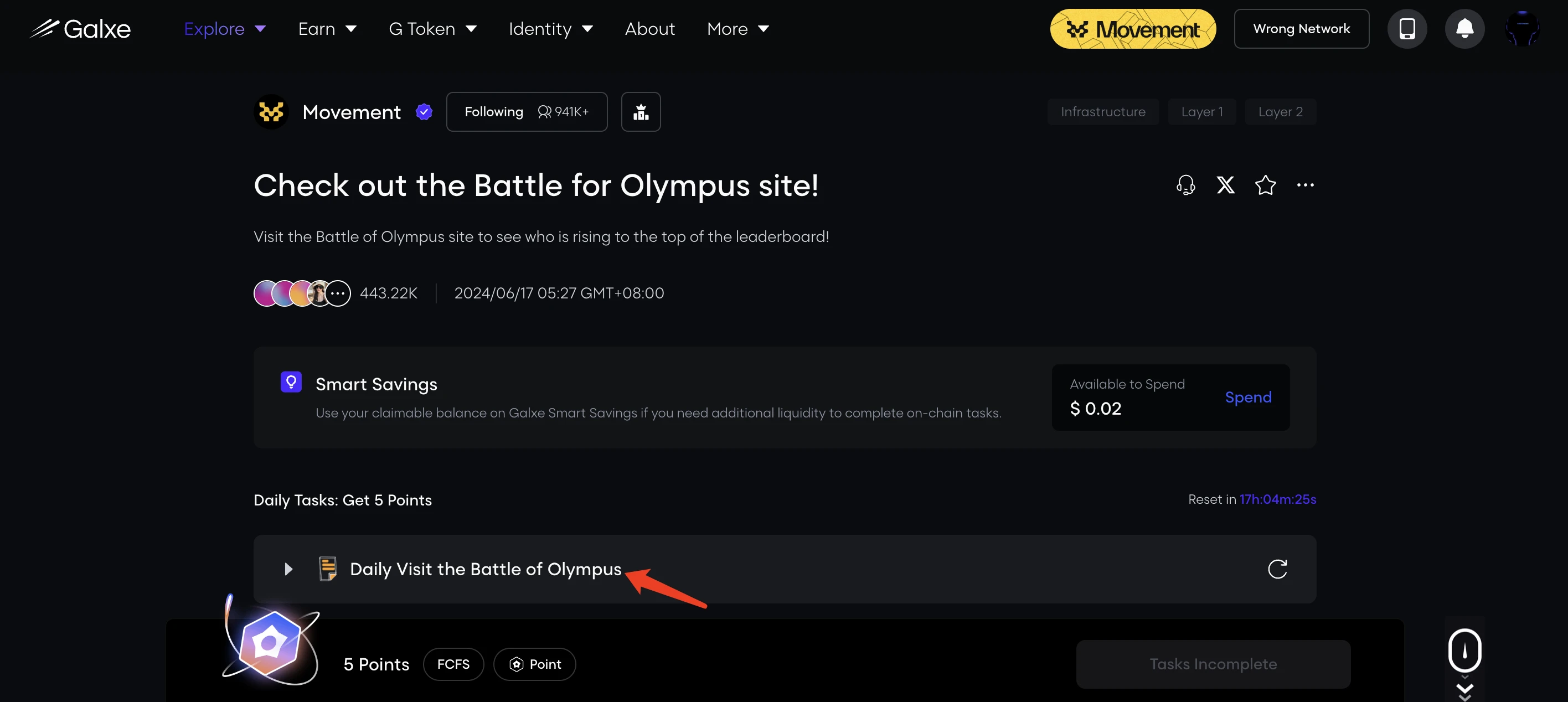
Task: Click the FCFS badge on daily task
Action: (454, 663)
